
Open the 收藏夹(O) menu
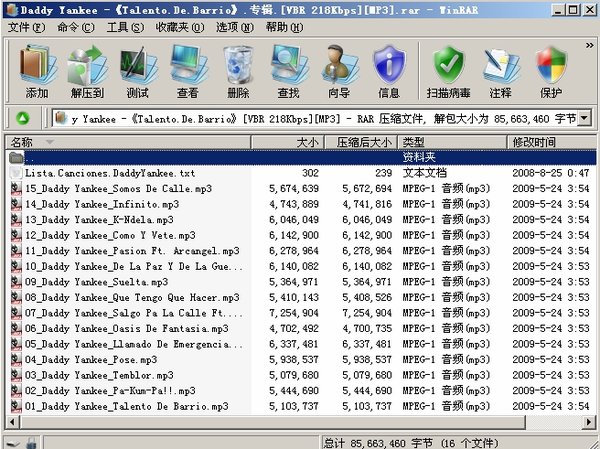pyautogui.click(x=180, y=28)
